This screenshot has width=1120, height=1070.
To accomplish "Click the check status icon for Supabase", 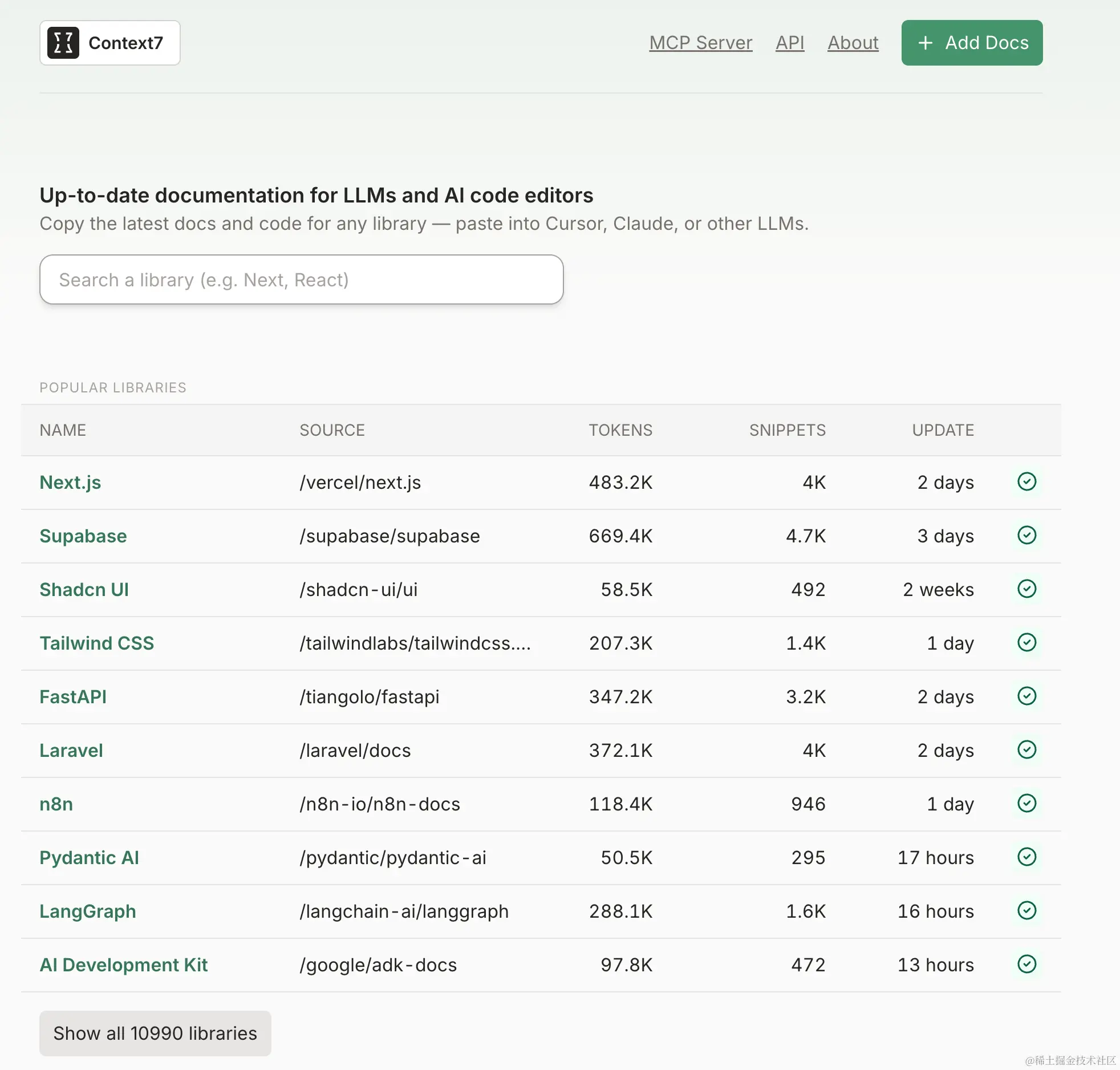I will (x=1026, y=536).
